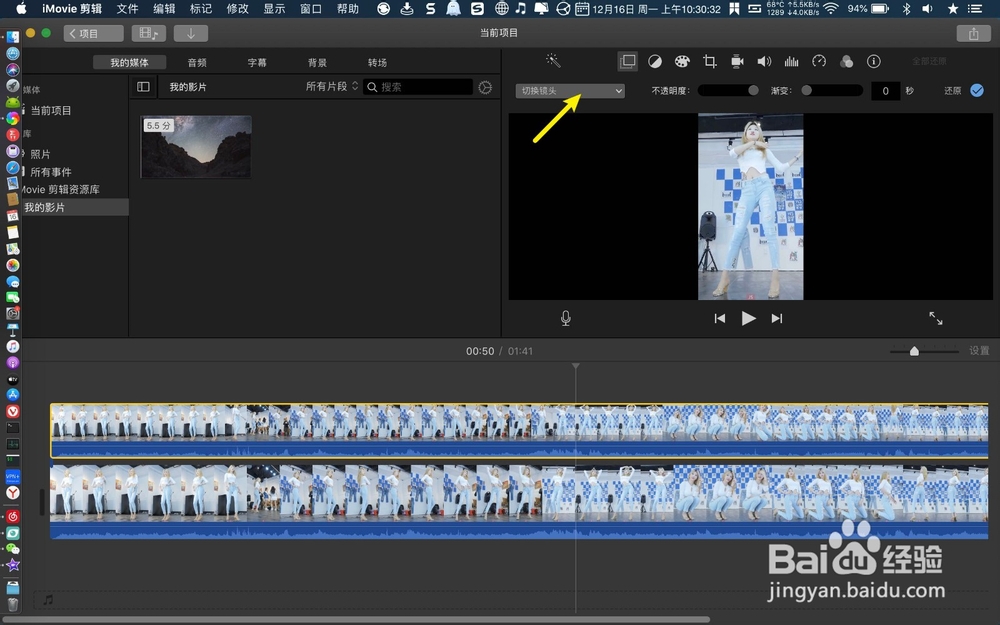Viewport: 1000px width, 625px height.
Task: Adjust the timeline zoom slider
Action: click(x=924, y=351)
